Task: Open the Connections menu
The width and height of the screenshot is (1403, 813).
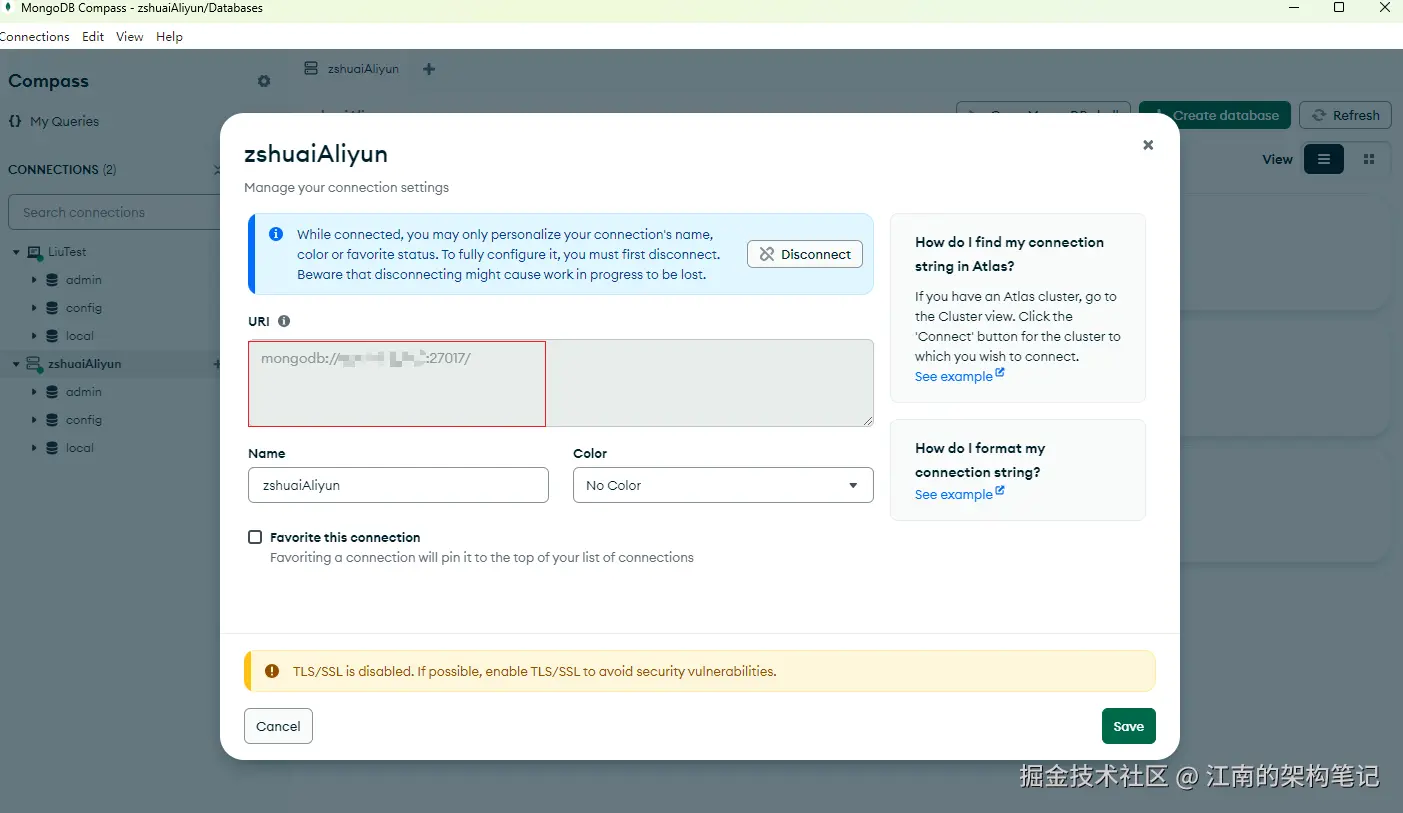Action: click(x=34, y=37)
